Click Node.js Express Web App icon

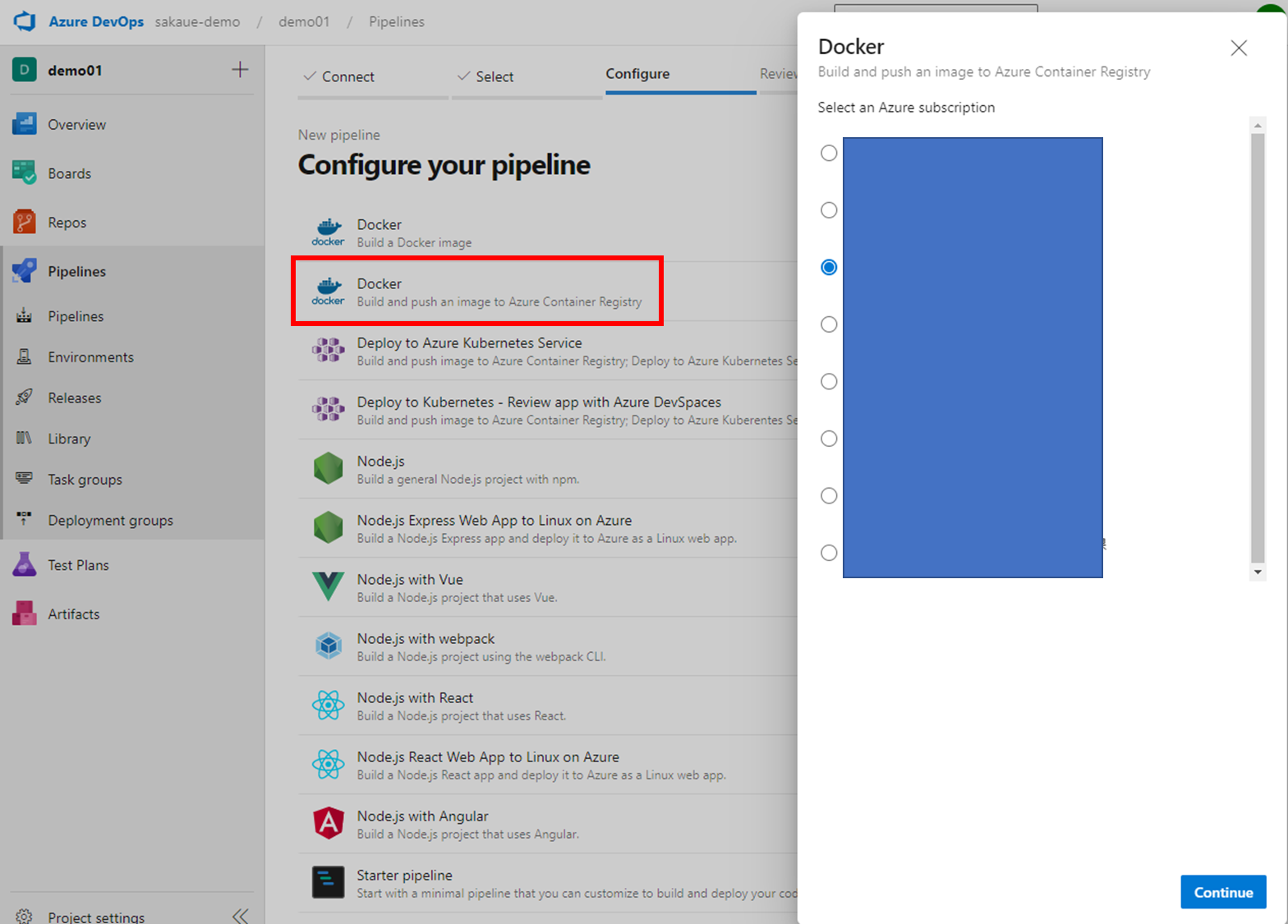[x=329, y=527]
